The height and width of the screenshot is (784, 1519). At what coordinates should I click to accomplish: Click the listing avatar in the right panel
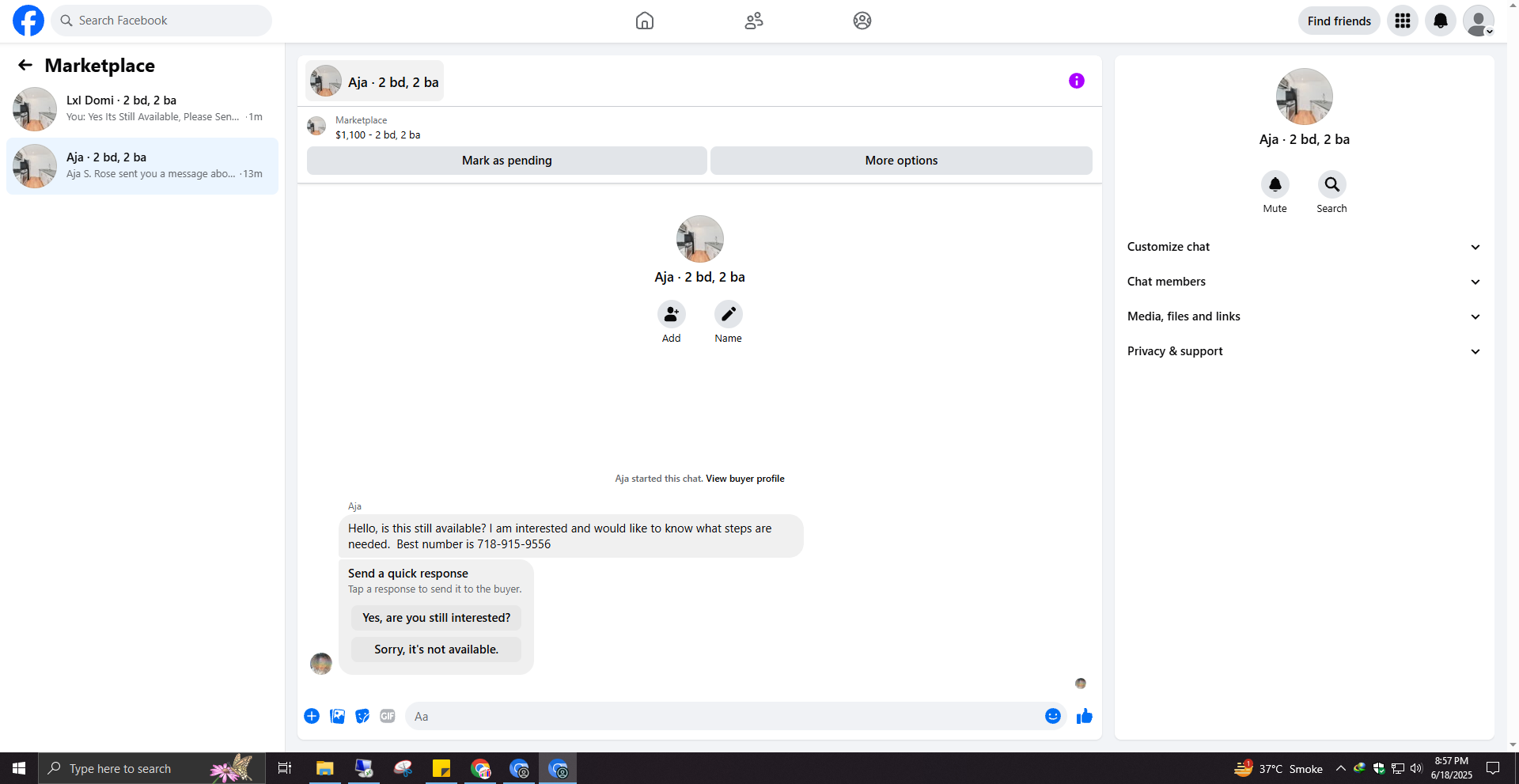point(1305,97)
